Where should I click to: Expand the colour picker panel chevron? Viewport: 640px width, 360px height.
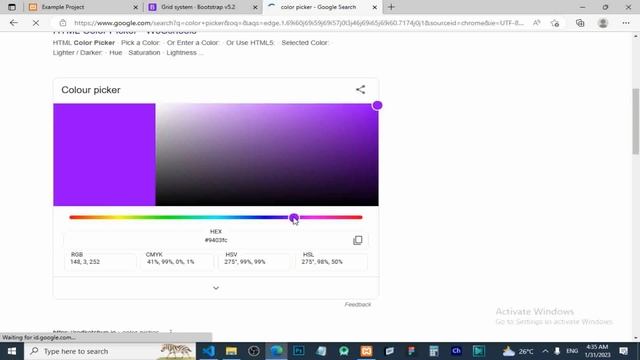pyautogui.click(x=216, y=288)
